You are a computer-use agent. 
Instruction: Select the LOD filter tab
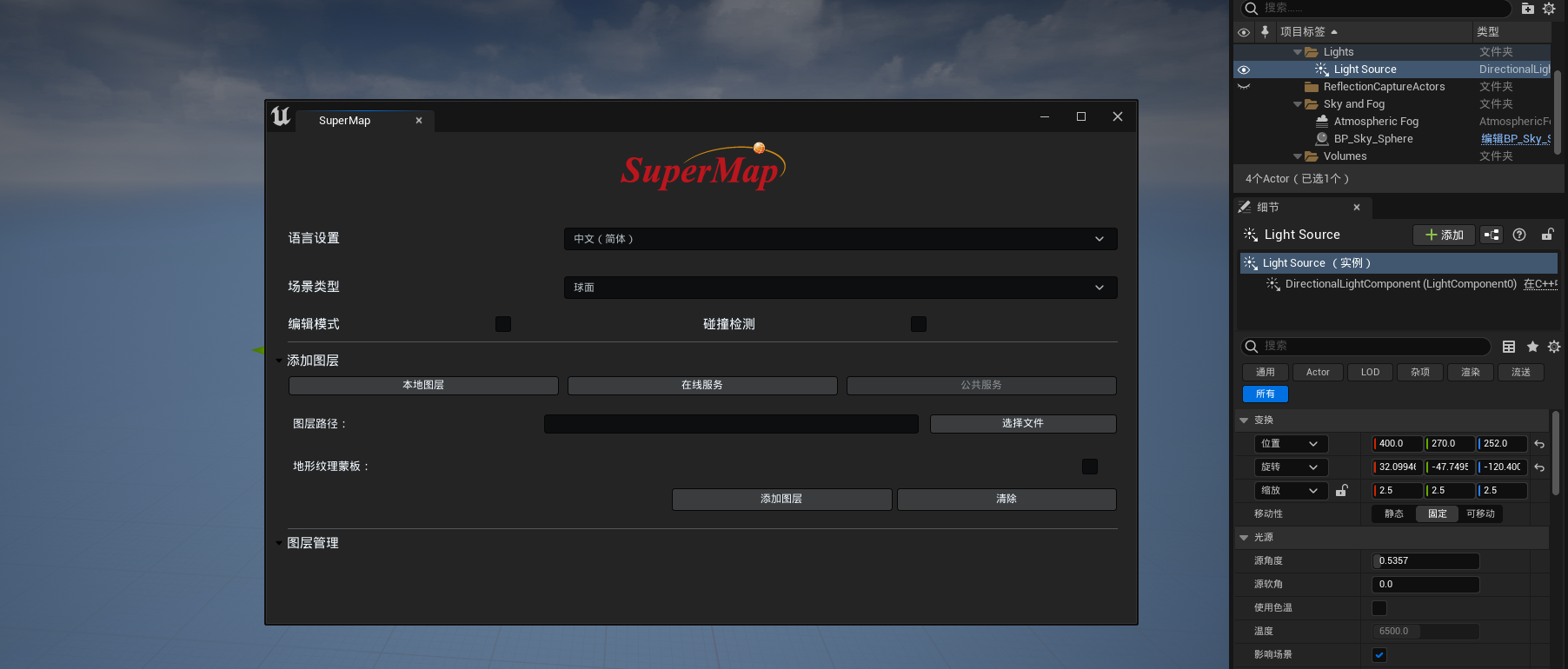(x=1370, y=373)
